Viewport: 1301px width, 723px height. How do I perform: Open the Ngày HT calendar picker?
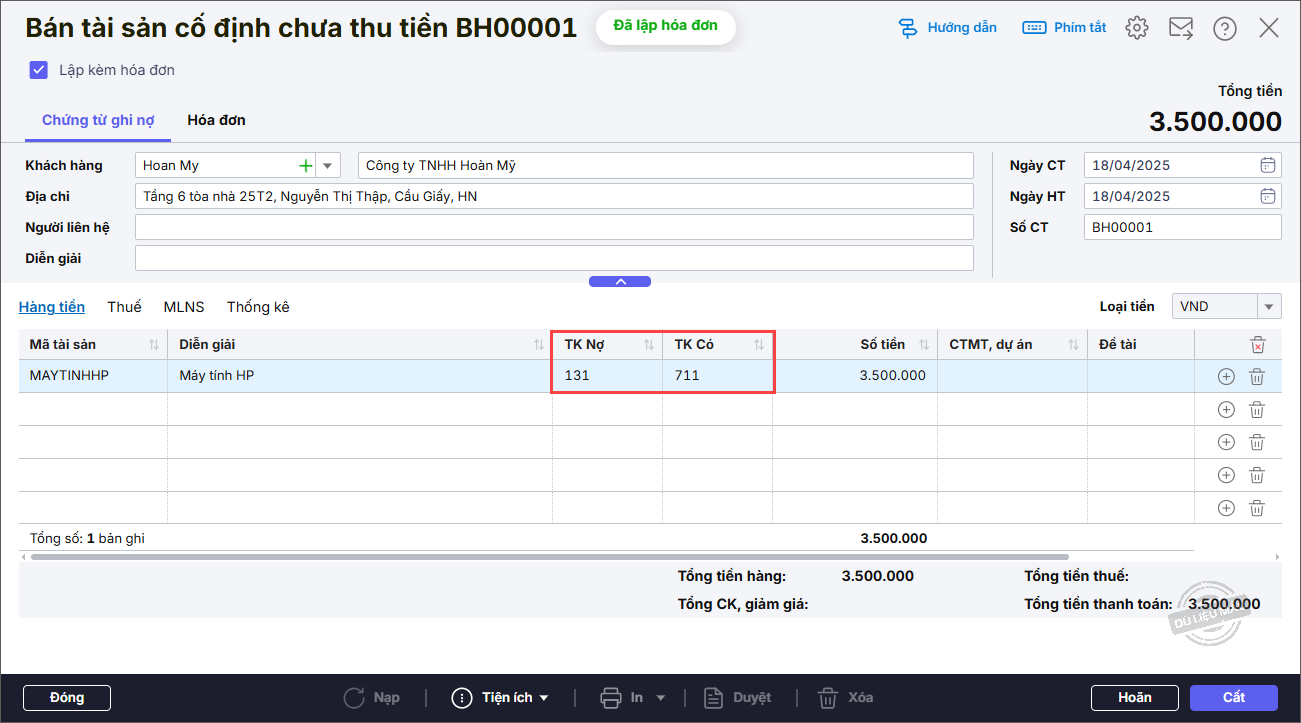tap(1267, 196)
